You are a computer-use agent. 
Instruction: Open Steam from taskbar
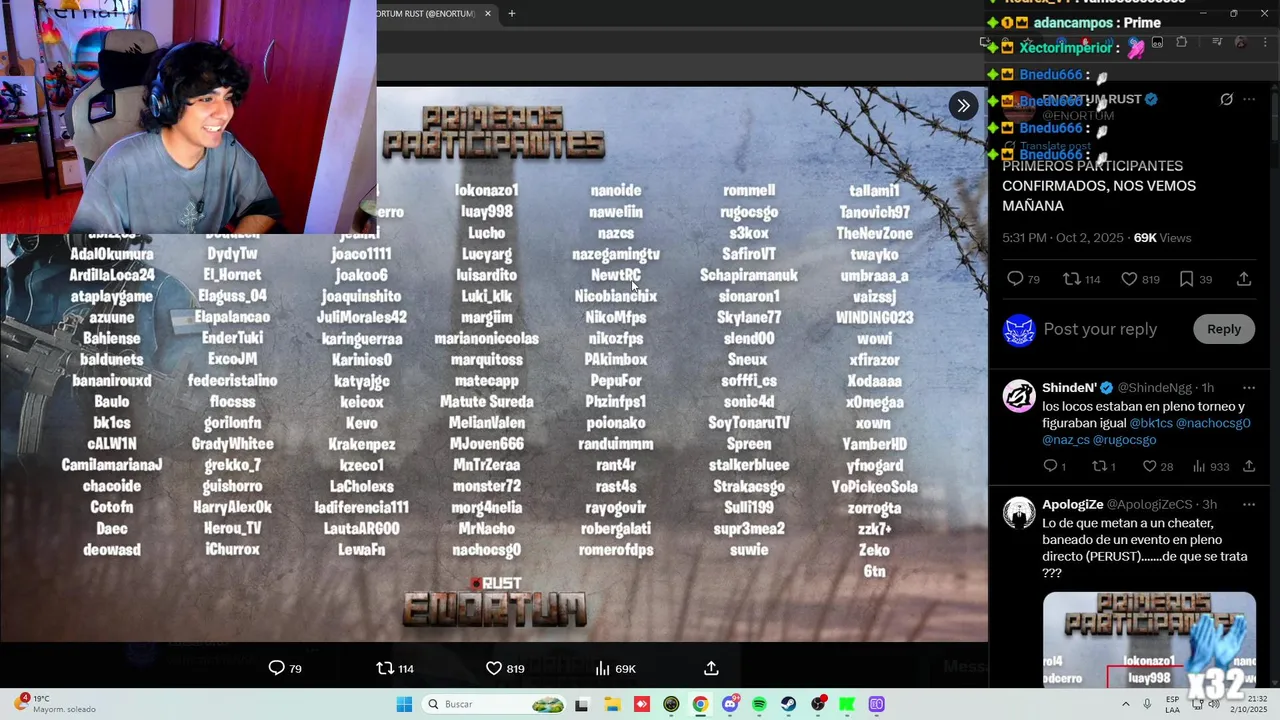point(788,704)
